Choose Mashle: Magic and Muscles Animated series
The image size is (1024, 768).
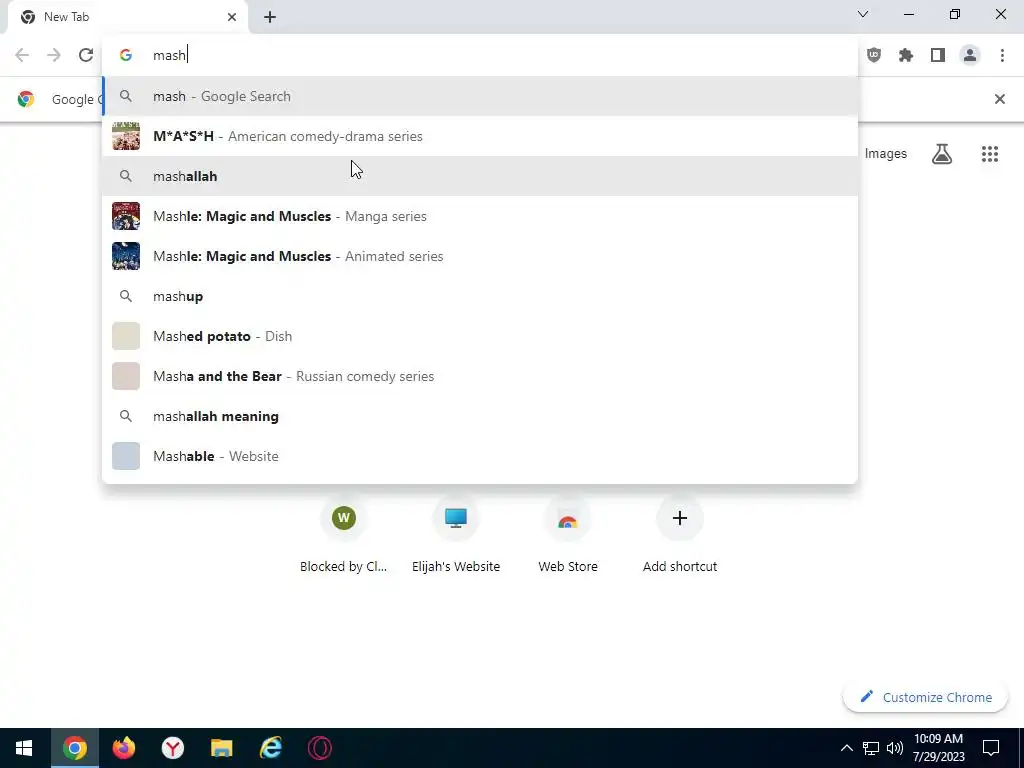click(480, 257)
